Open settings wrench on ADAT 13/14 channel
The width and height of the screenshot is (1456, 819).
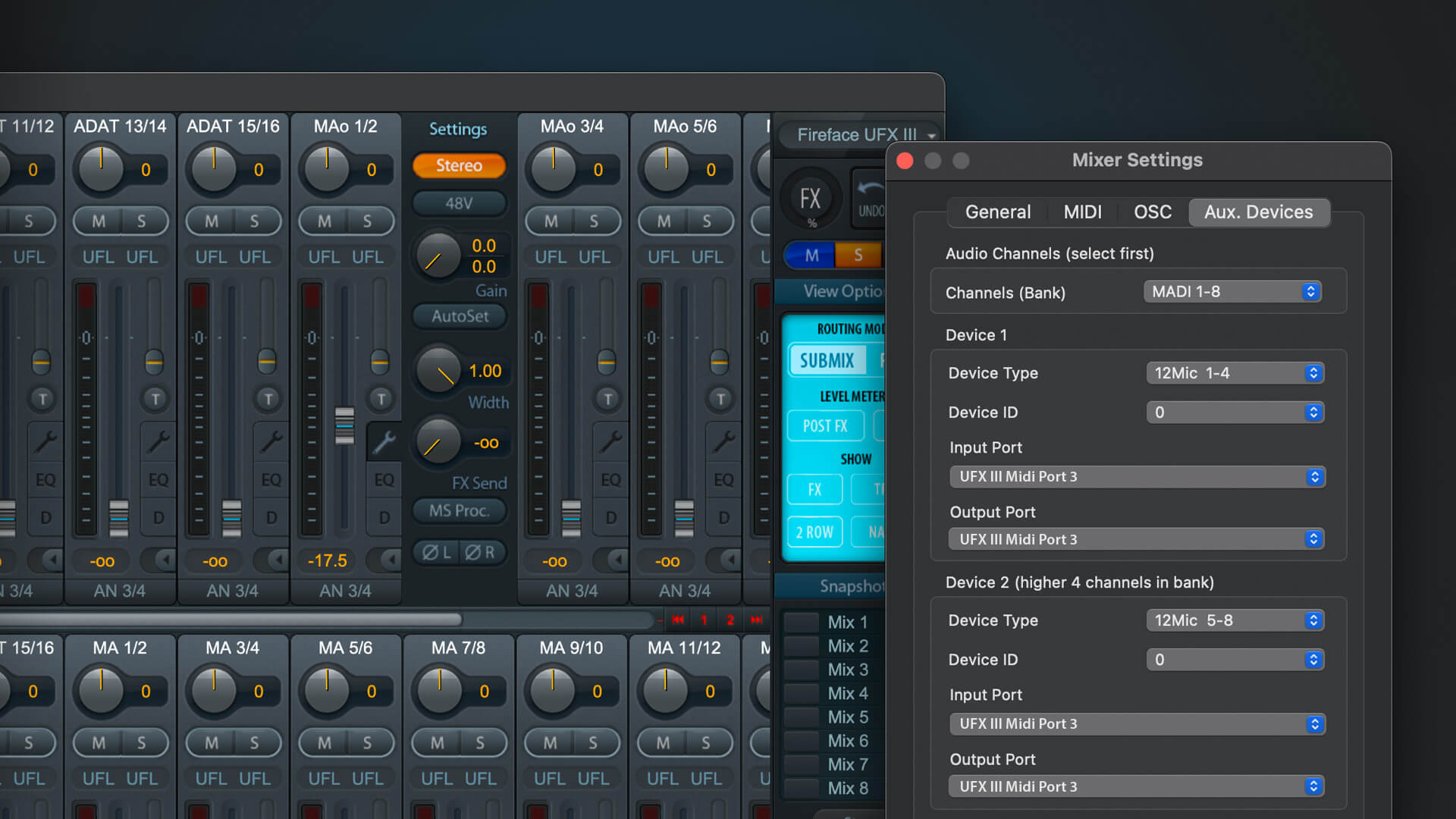pos(158,441)
